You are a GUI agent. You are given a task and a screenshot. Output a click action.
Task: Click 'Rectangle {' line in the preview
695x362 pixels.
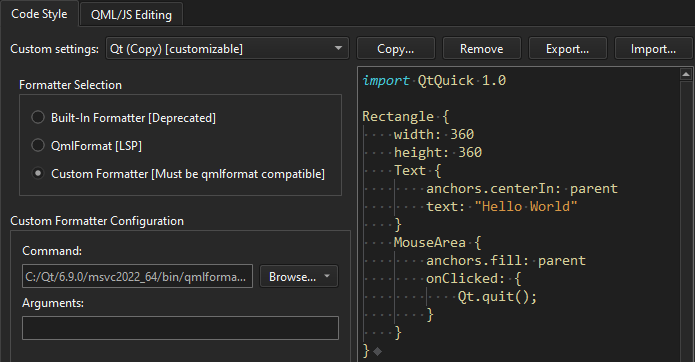pos(406,117)
